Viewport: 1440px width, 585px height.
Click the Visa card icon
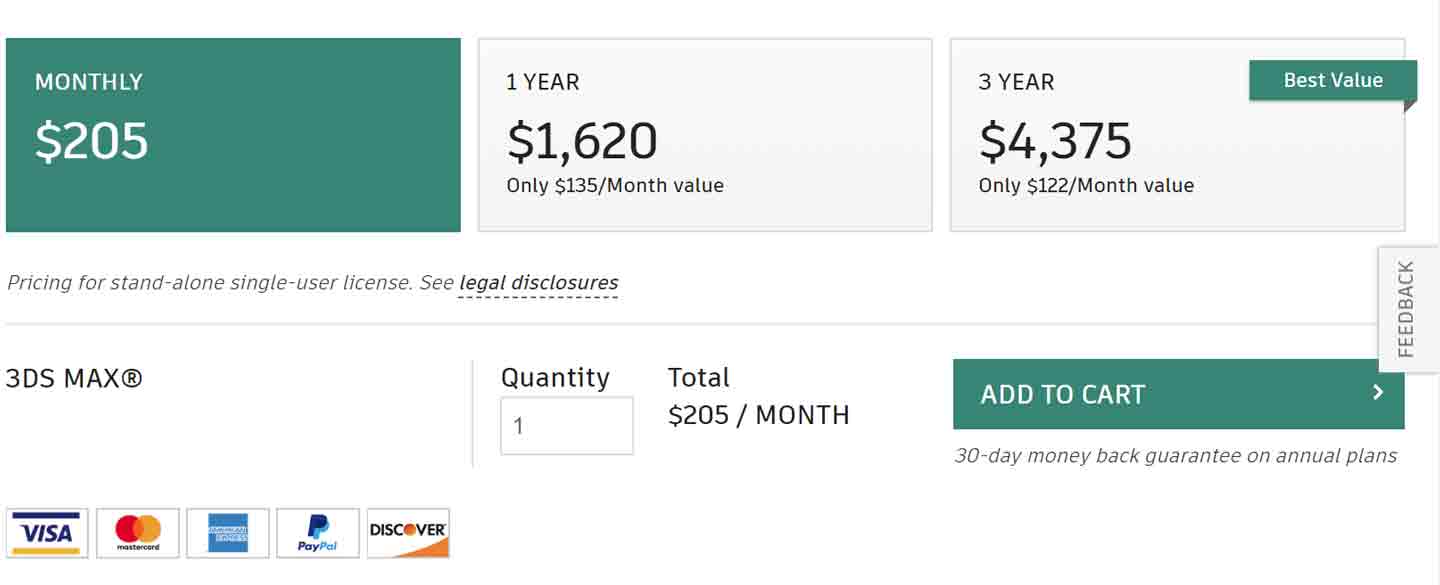click(48, 533)
